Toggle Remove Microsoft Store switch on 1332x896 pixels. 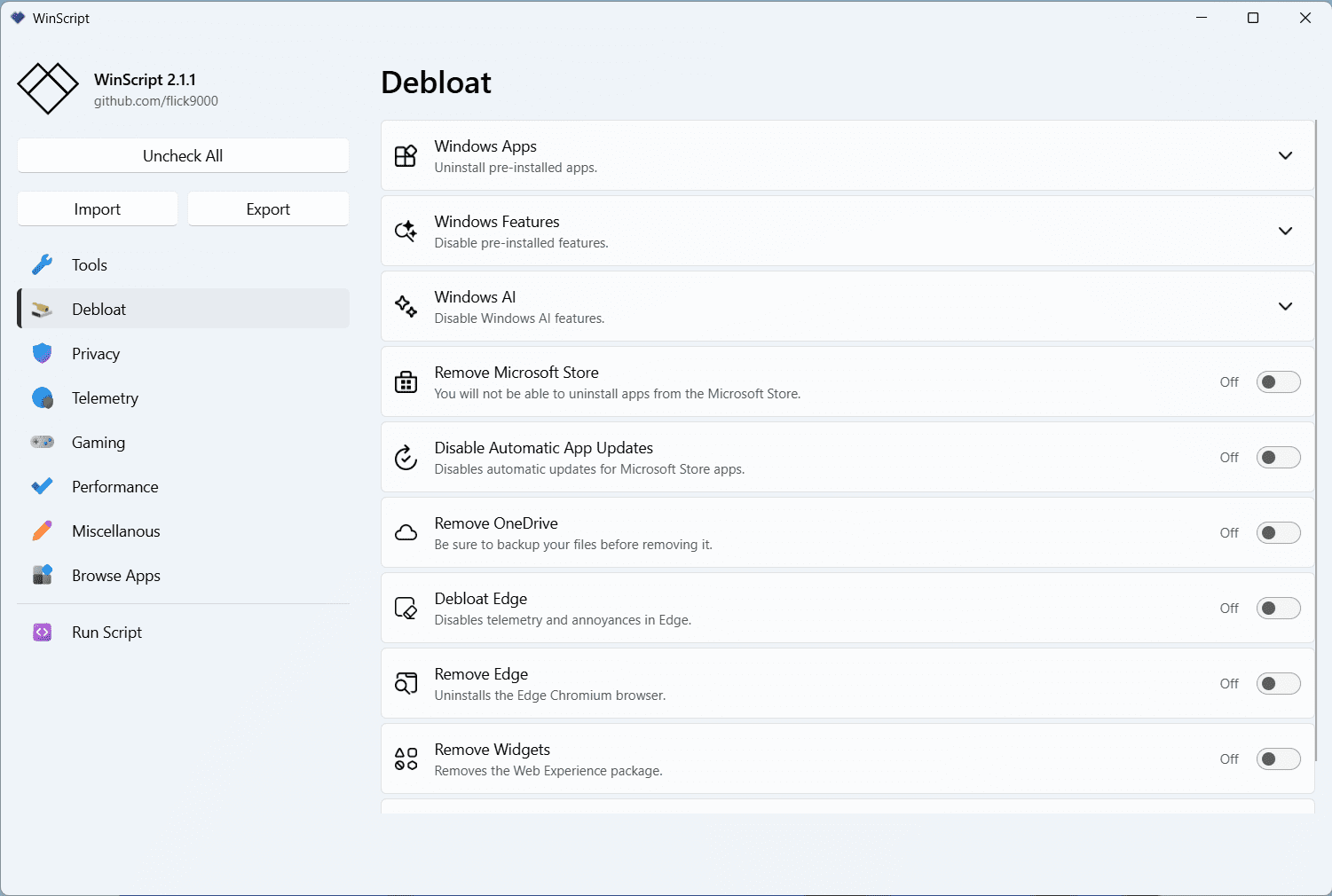pos(1278,381)
